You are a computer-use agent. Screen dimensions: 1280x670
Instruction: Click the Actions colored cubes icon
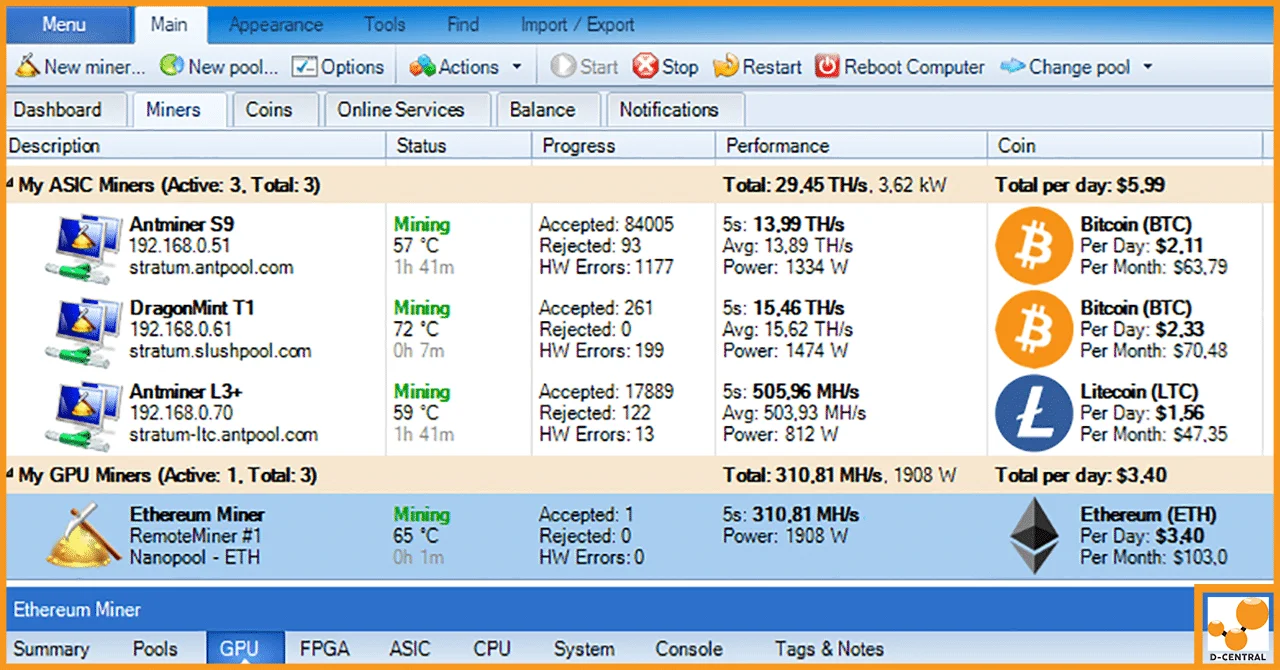(423, 67)
